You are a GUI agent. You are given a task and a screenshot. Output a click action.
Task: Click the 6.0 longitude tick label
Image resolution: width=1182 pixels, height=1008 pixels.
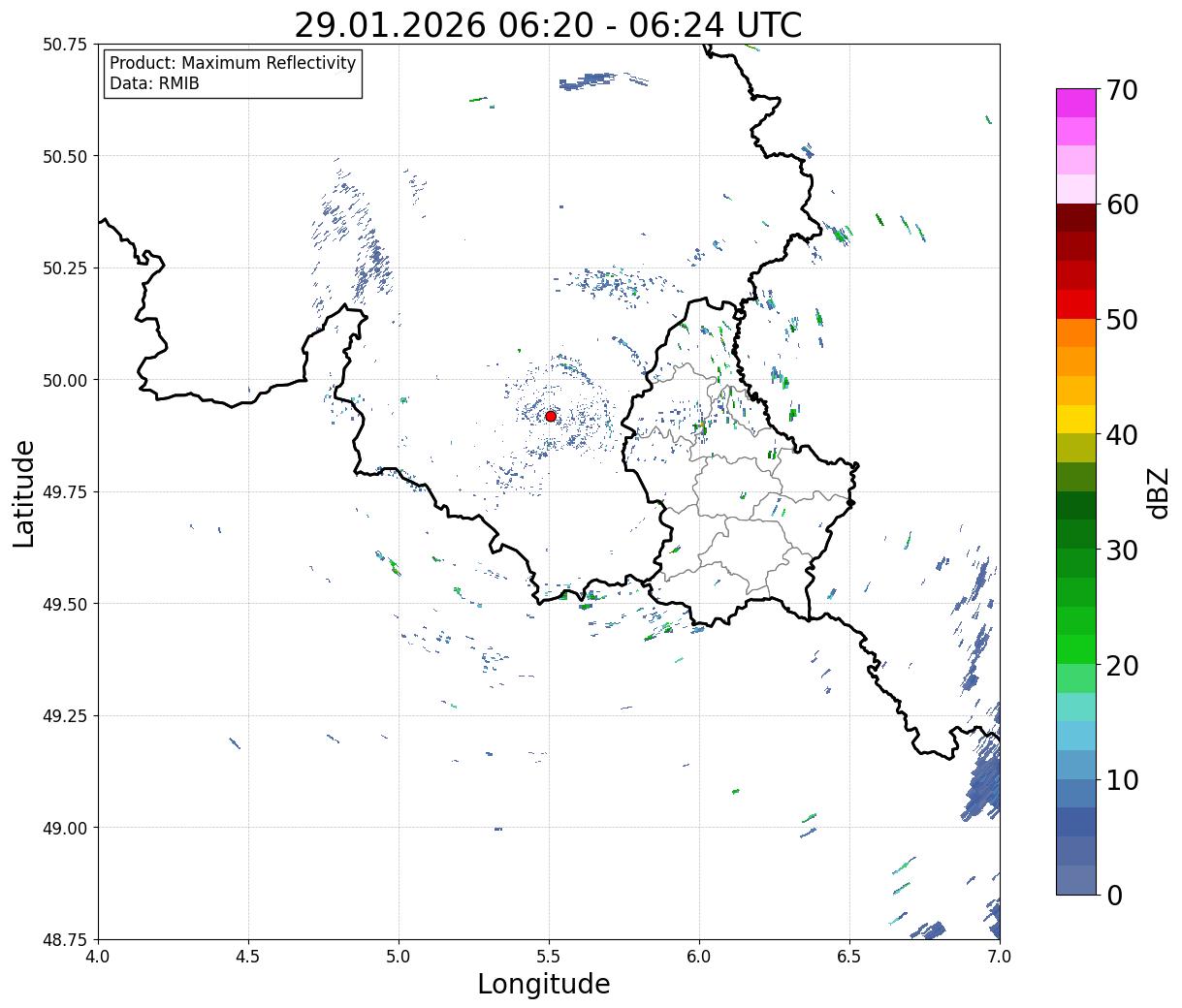699,957
